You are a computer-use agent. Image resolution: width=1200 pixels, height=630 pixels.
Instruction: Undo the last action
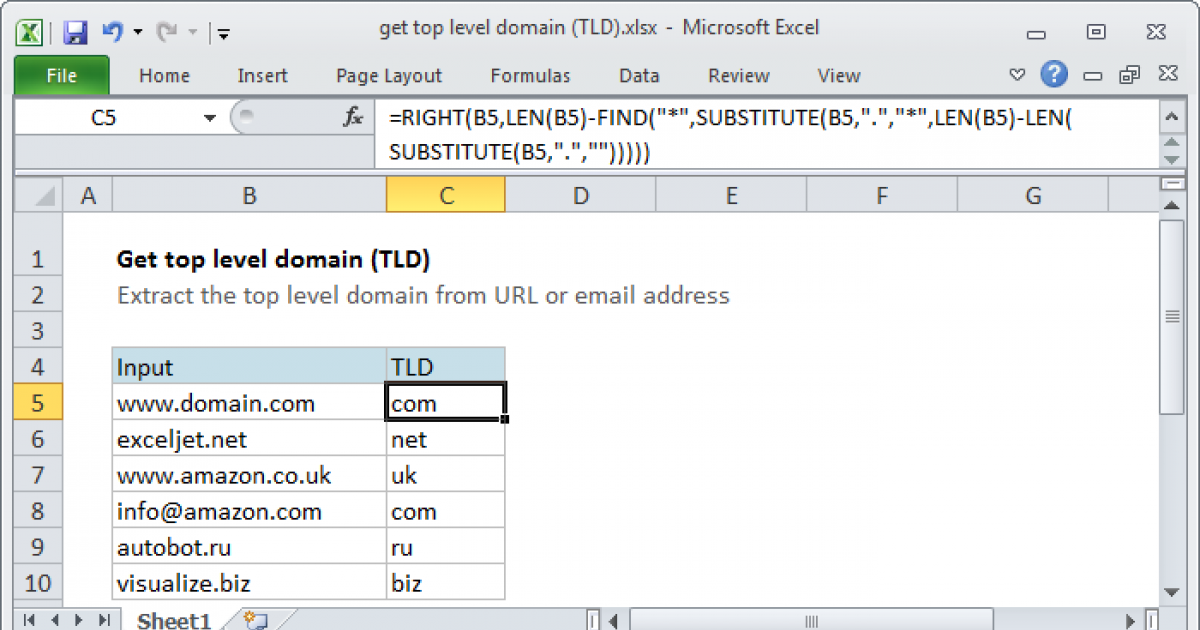pyautogui.click(x=110, y=28)
